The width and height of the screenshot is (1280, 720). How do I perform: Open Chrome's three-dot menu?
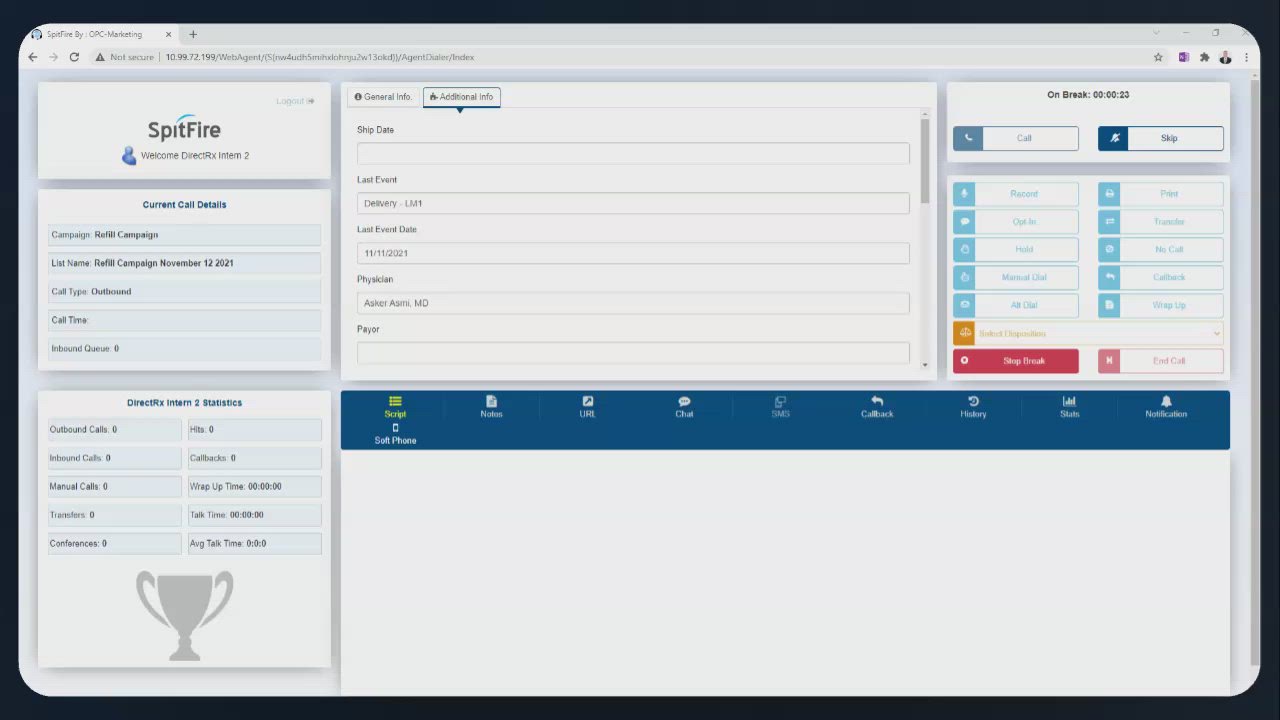click(1246, 57)
